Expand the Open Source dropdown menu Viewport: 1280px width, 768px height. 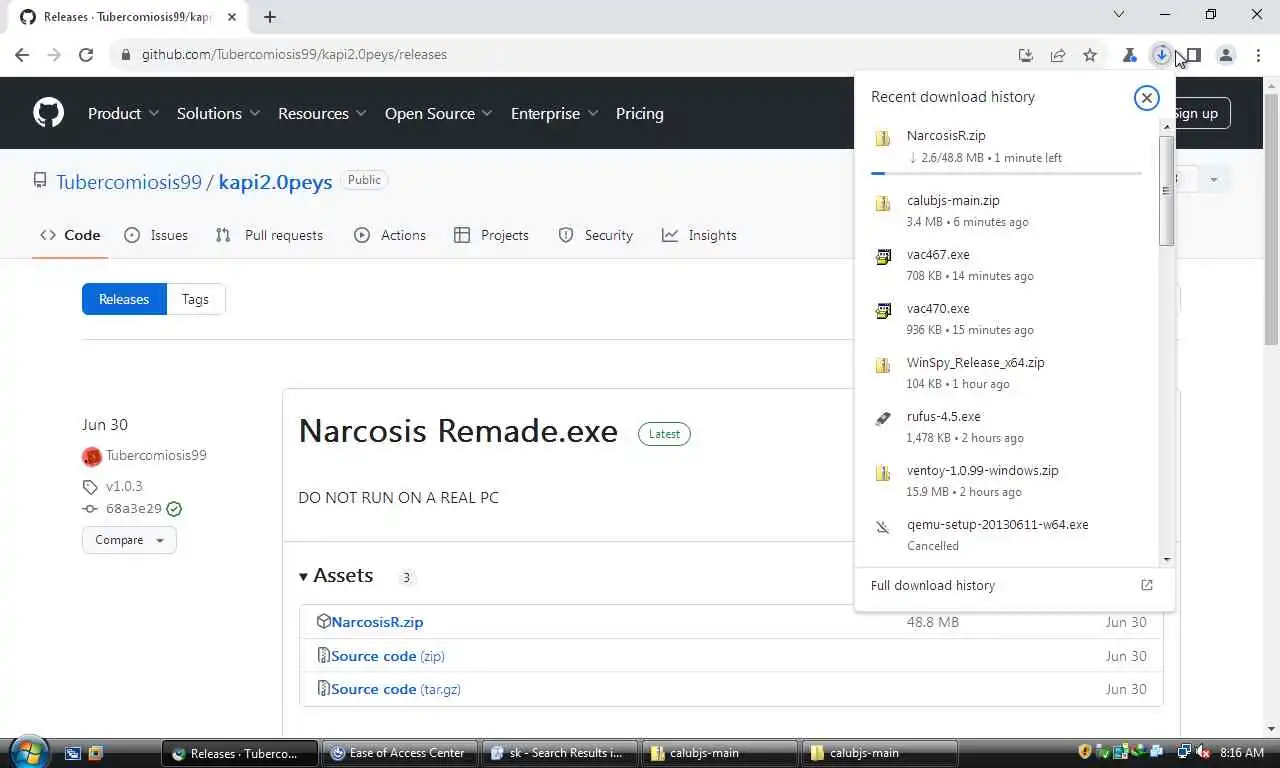coord(439,113)
